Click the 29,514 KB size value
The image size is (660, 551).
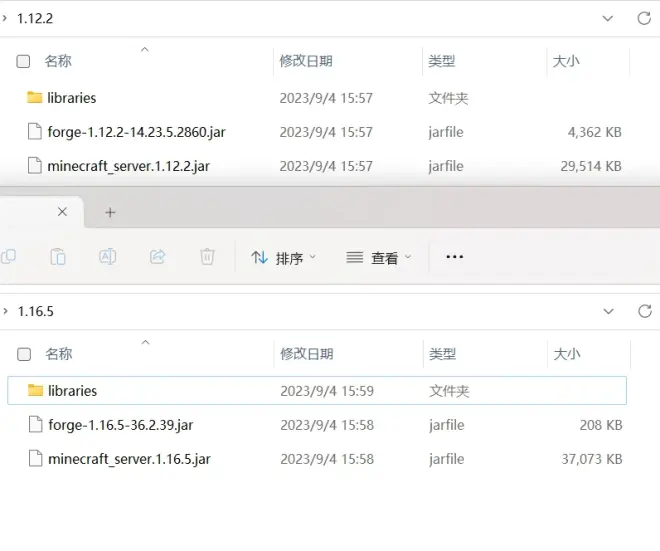point(591,166)
